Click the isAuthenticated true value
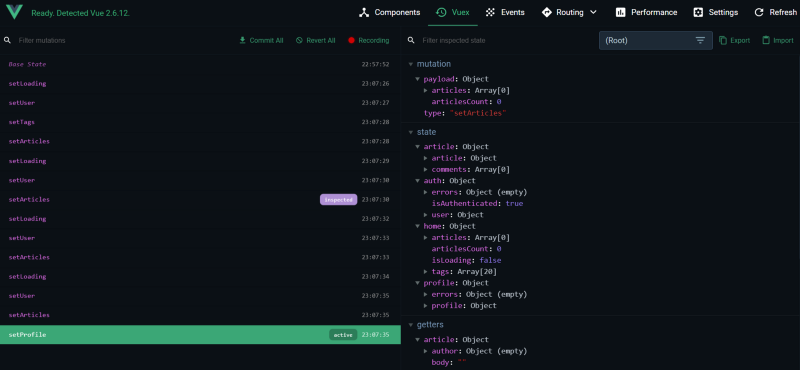The image size is (800, 370). 514,204
